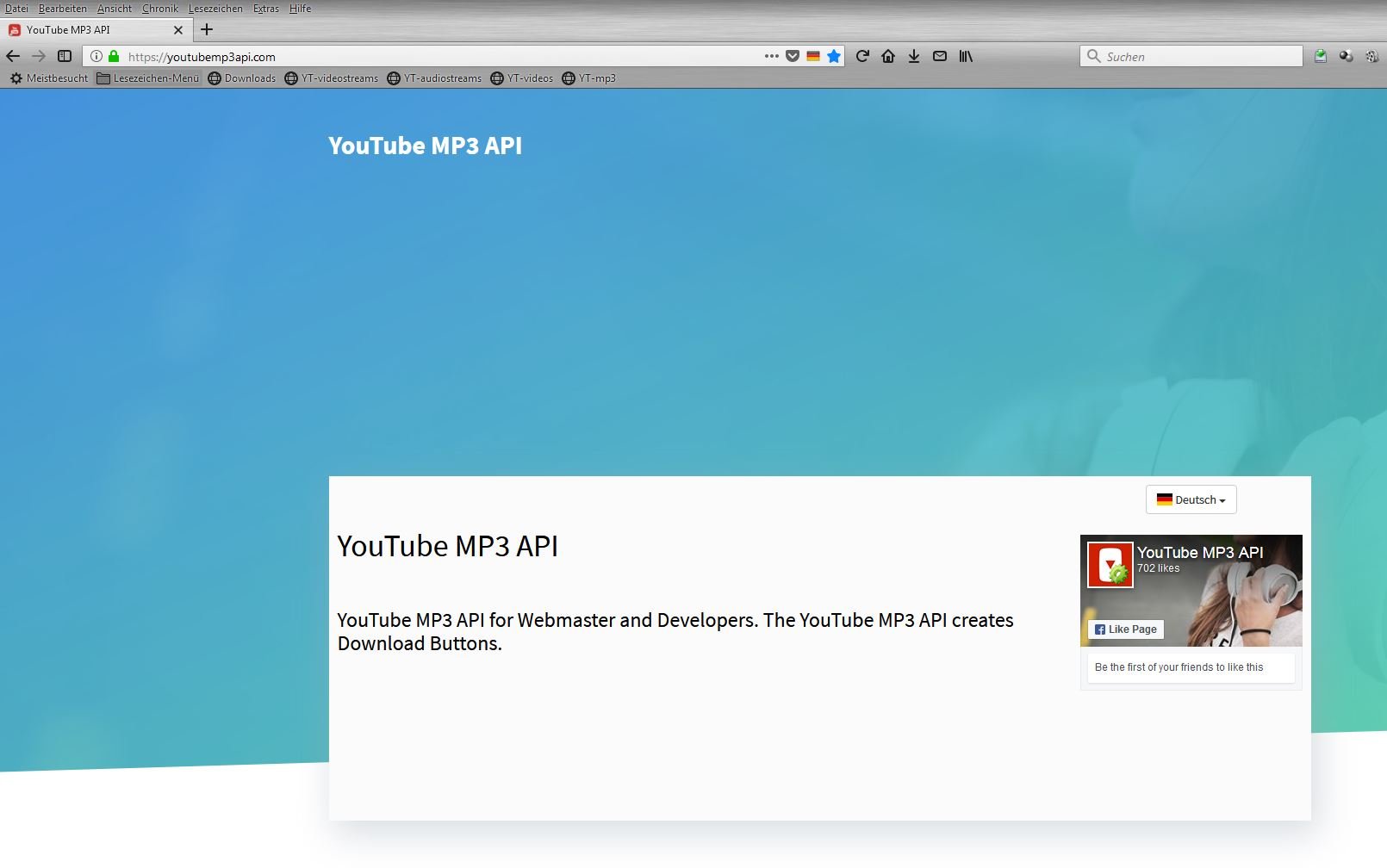Toggle the blue bookmark star
Viewport: 1387px width, 868px height.
(x=834, y=56)
